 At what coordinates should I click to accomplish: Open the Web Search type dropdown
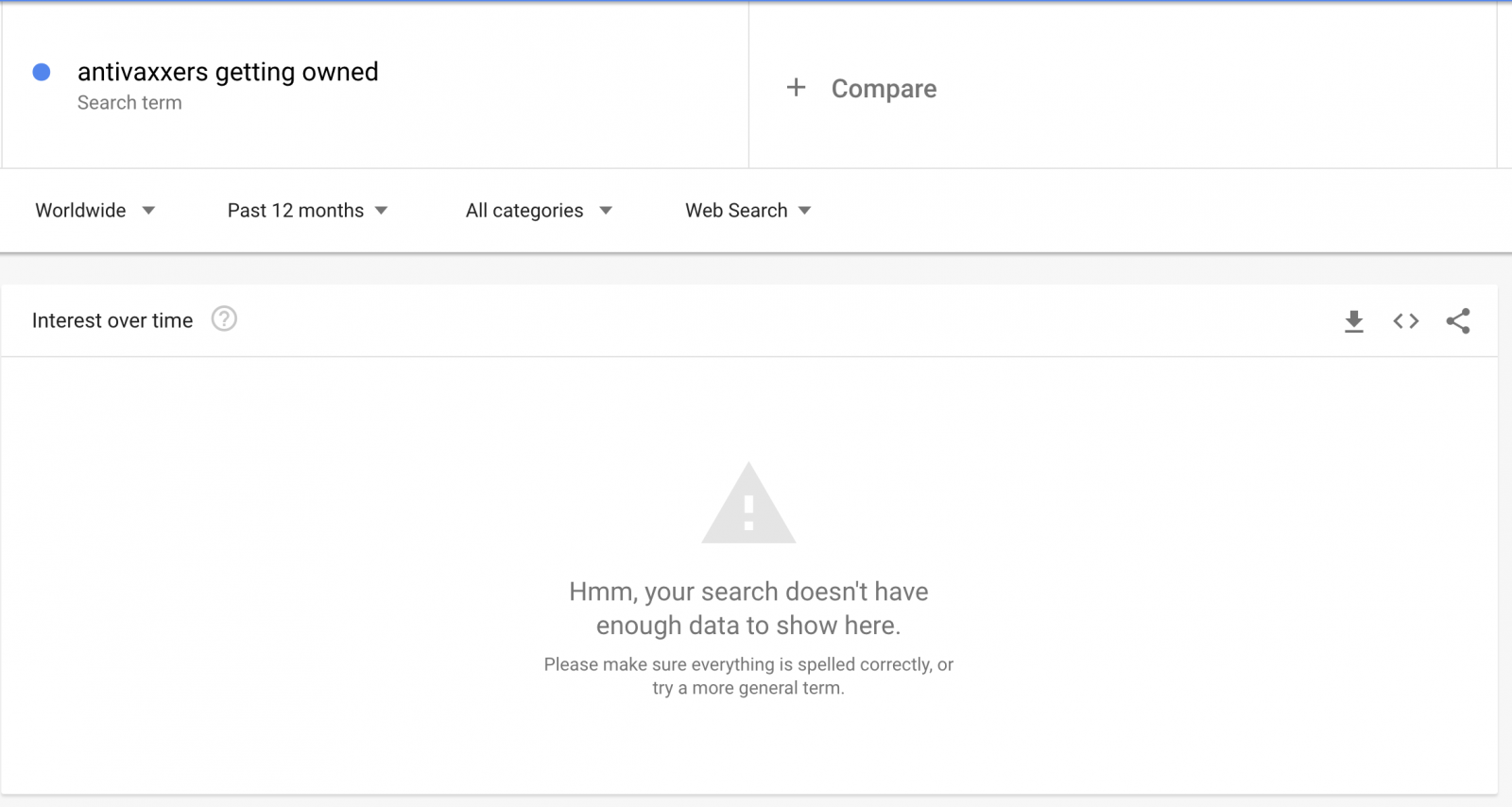click(x=747, y=211)
